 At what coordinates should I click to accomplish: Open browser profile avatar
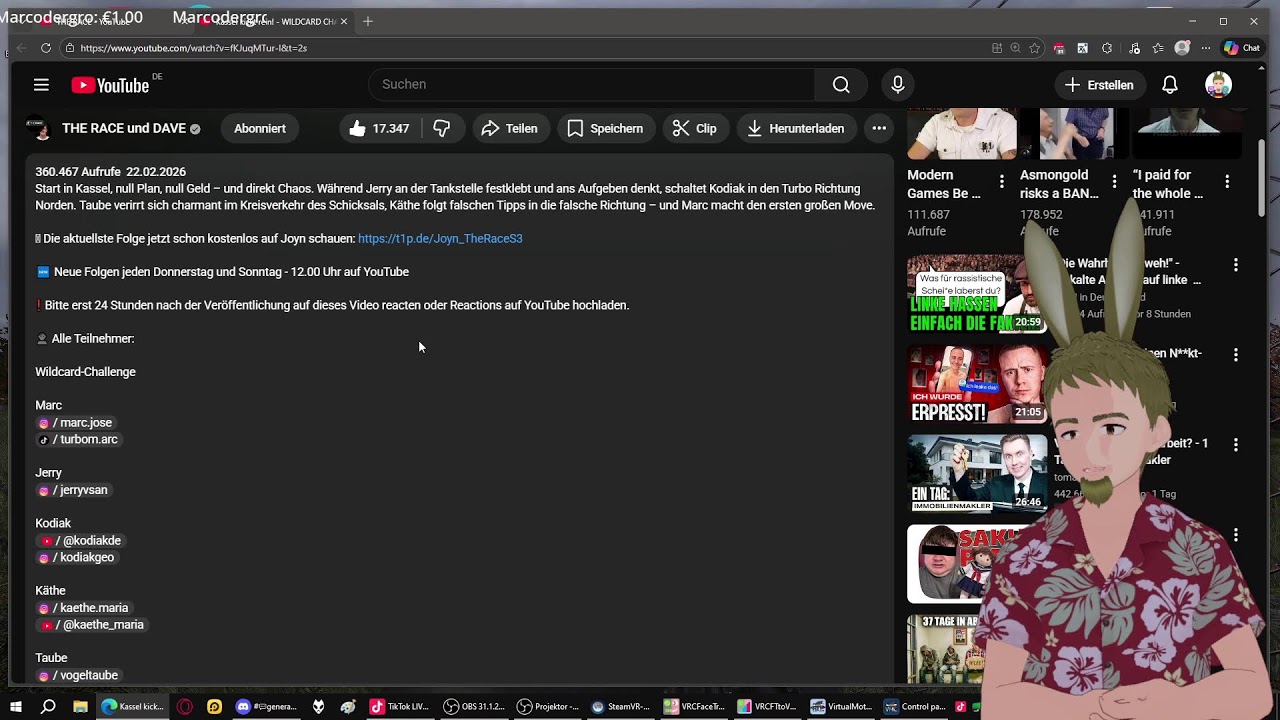click(1182, 48)
